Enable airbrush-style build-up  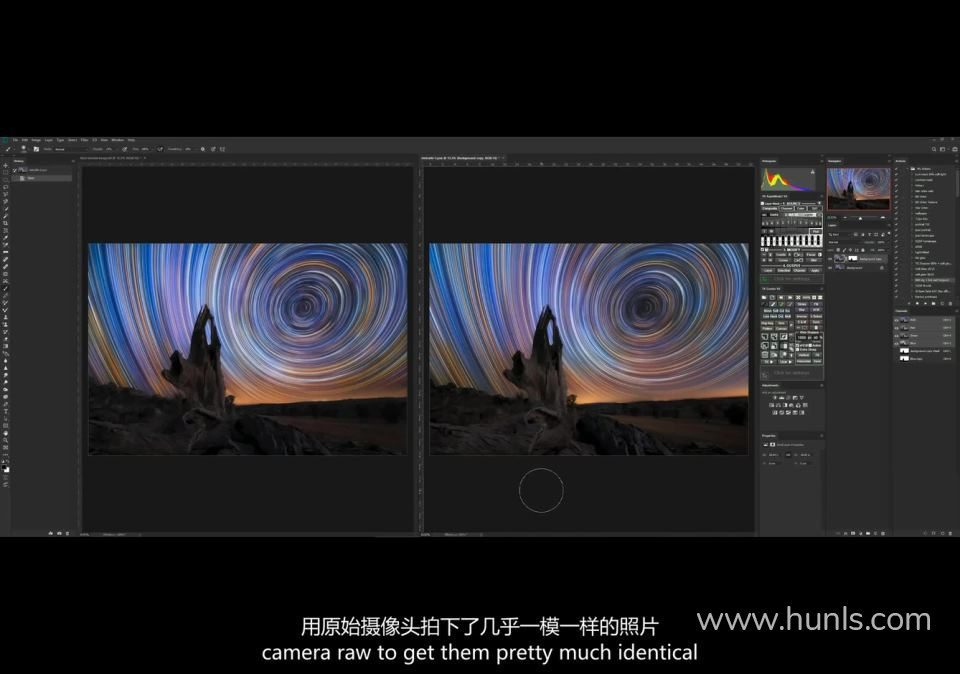coord(160,149)
